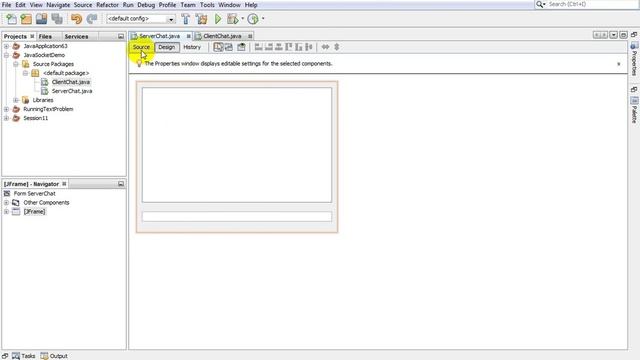The width and height of the screenshot is (640, 360).
Task: Select the ClientChat.java editor tab
Action: 222,36
